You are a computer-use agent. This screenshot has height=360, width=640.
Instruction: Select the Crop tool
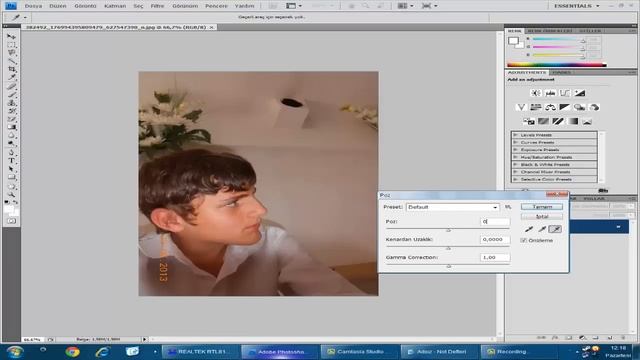11,69
